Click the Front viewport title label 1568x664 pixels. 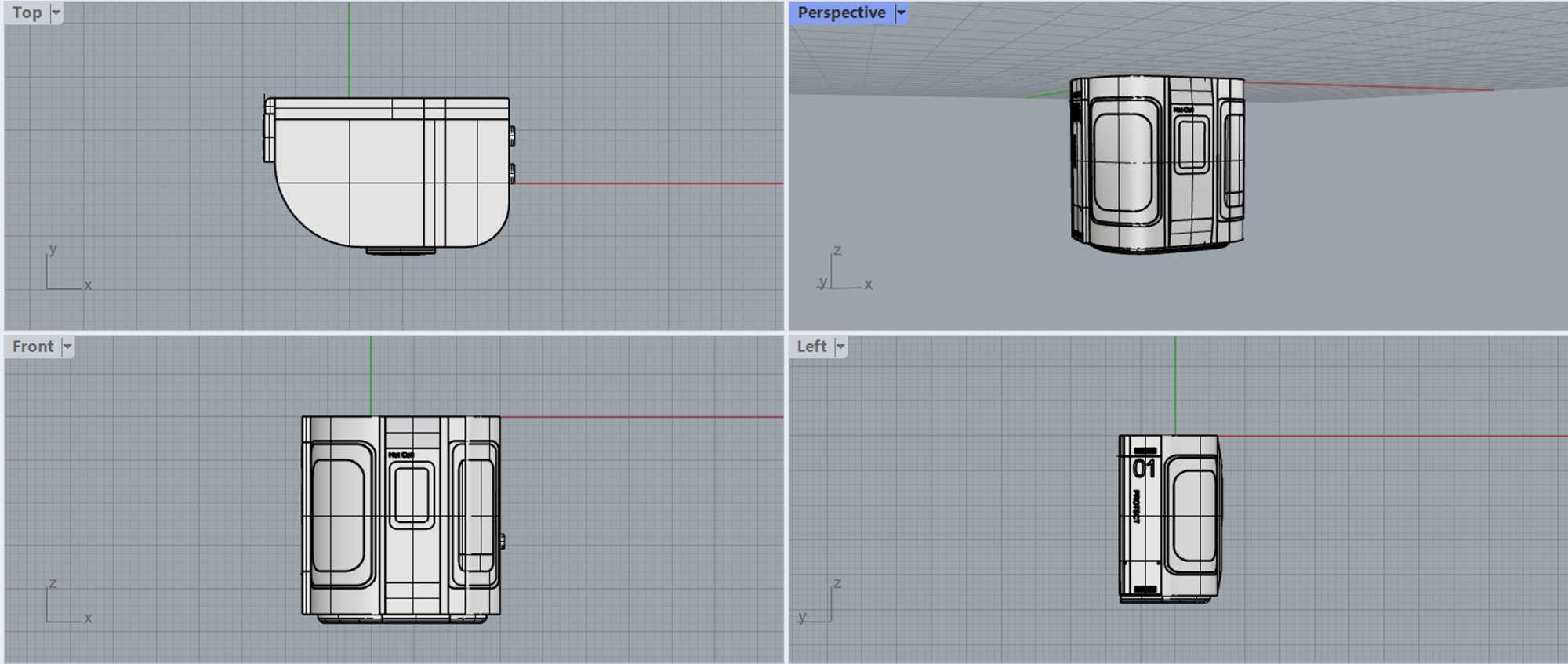coord(33,347)
